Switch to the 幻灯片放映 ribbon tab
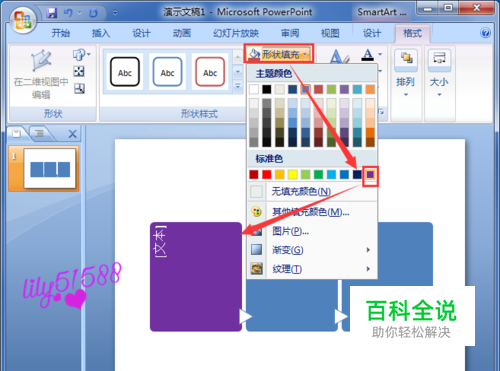Screen dimensions: 500x371 pyautogui.click(x=236, y=33)
